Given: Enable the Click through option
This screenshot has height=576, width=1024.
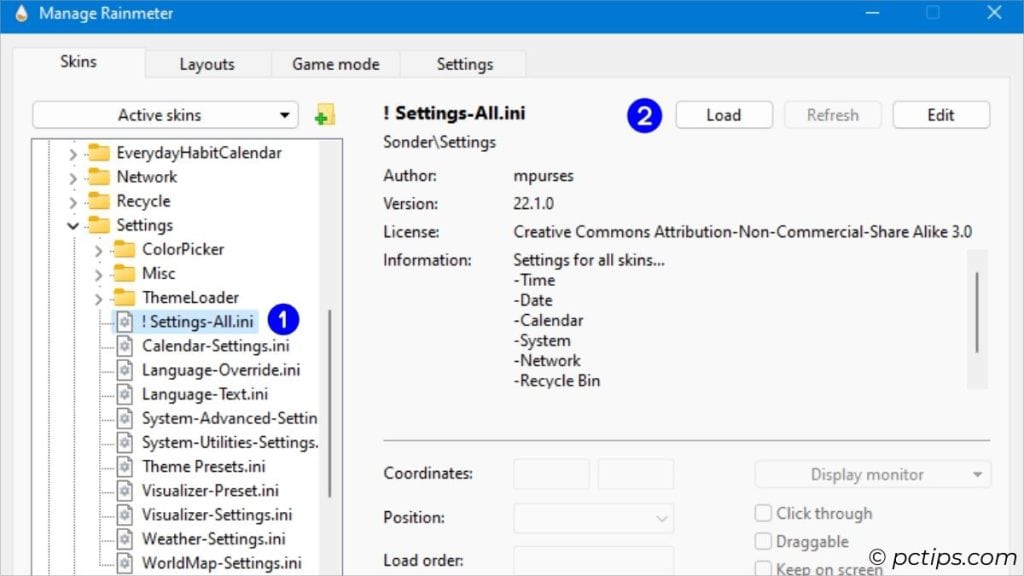Looking at the screenshot, I should point(763,513).
